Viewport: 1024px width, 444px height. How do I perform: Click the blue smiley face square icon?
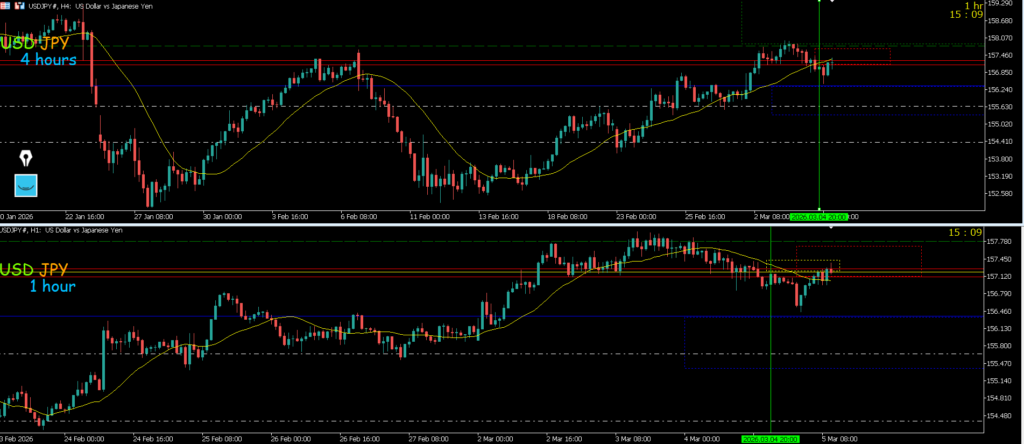point(26,185)
